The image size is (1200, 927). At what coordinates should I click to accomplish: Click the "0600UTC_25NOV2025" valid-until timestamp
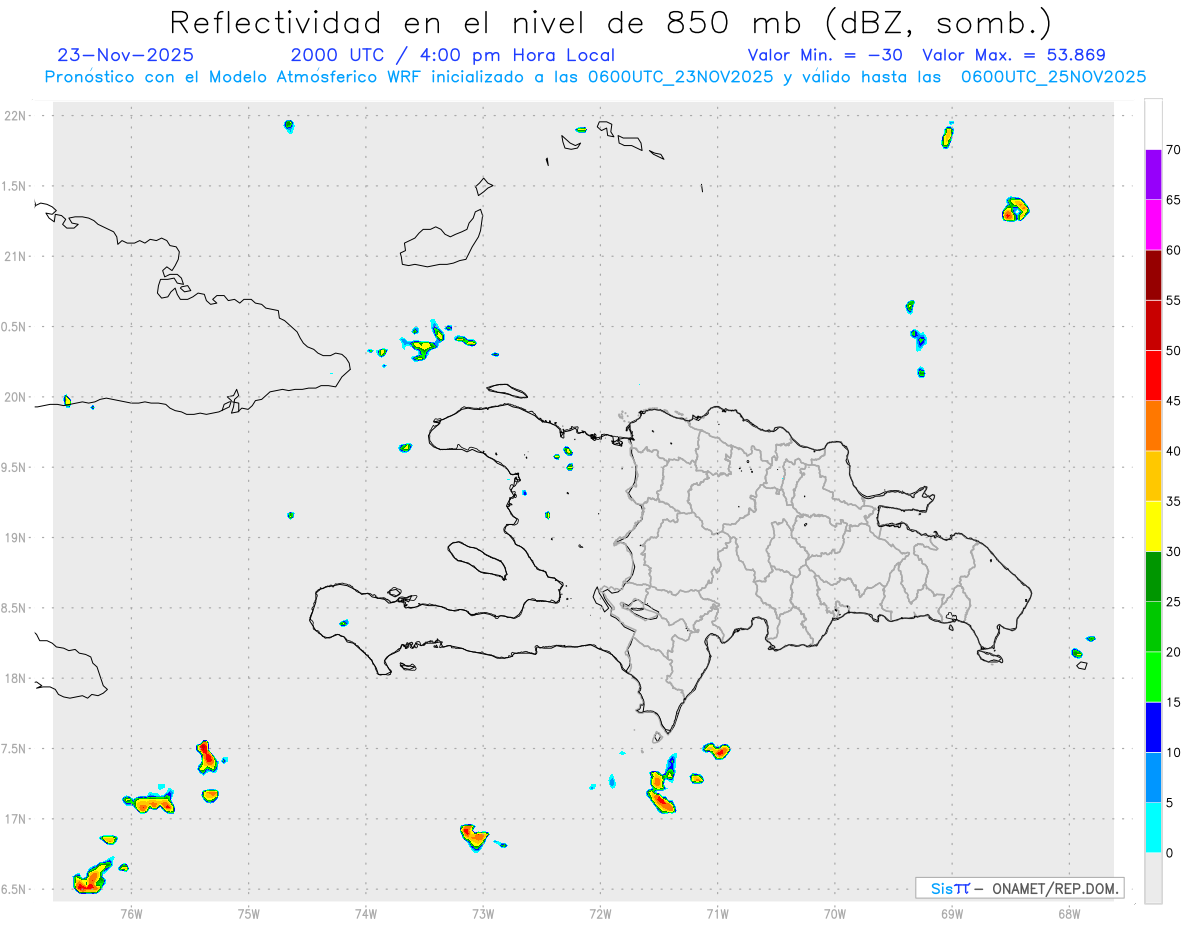click(x=1053, y=77)
